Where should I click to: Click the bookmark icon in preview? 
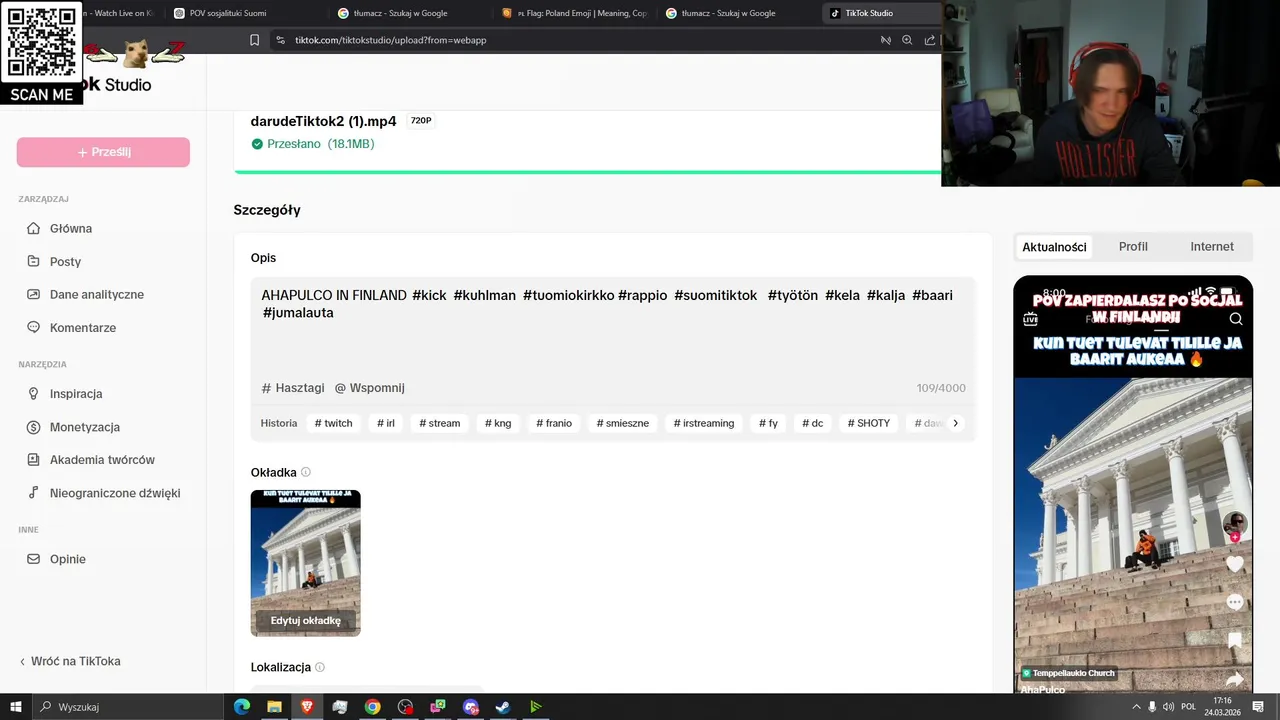coord(1235,640)
